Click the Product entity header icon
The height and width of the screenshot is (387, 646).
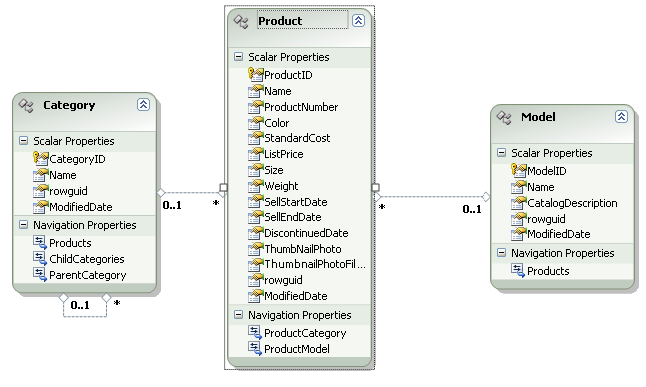[x=241, y=21]
